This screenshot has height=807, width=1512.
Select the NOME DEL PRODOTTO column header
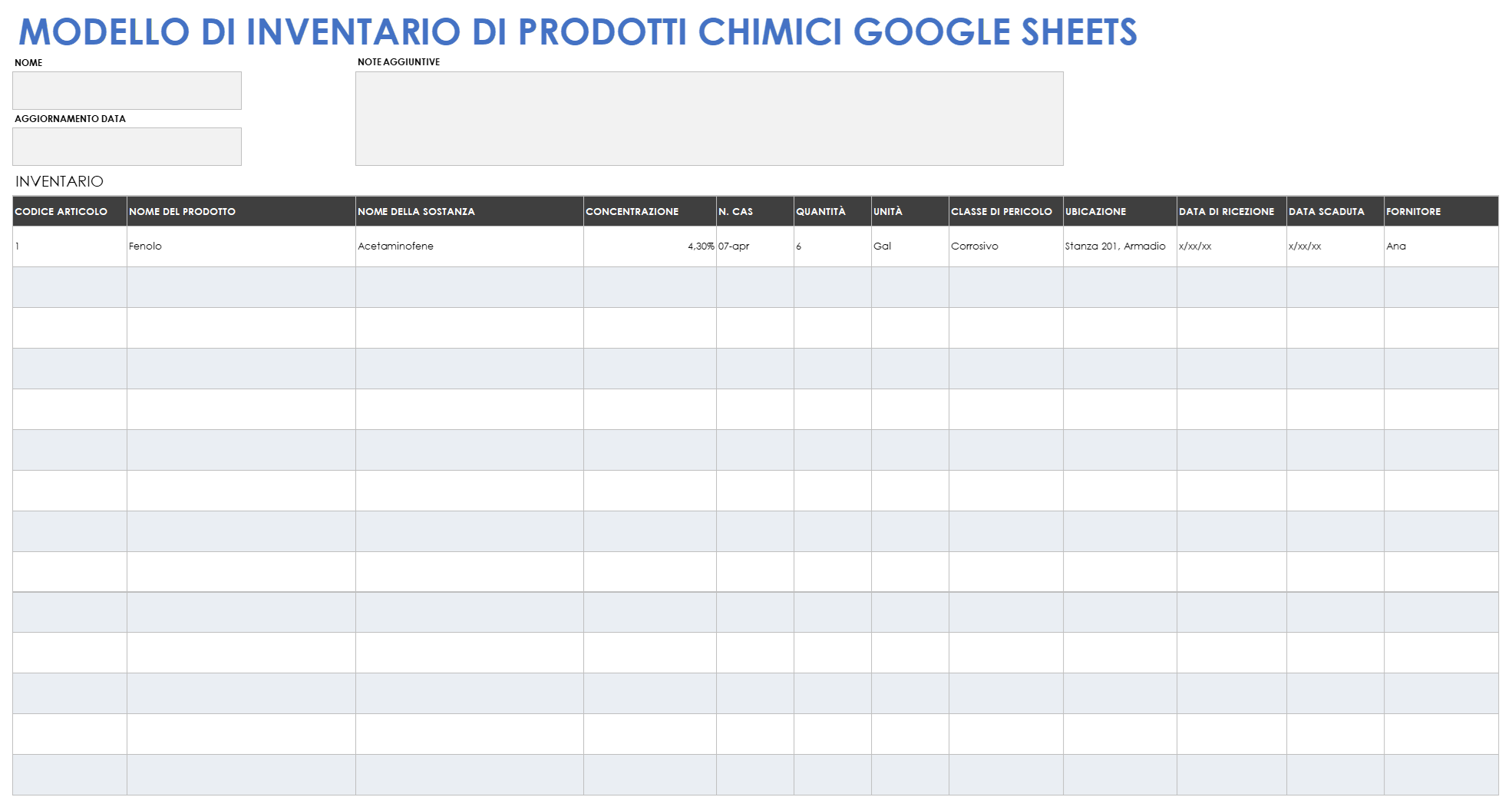click(241, 211)
